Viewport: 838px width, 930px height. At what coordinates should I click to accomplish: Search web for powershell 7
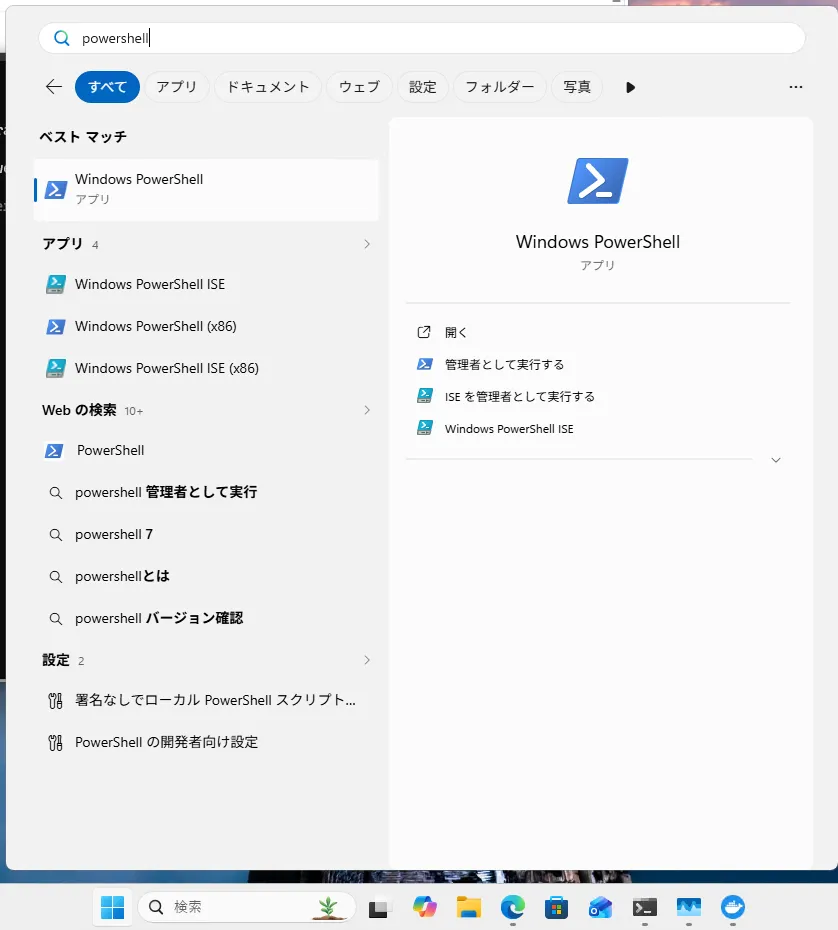(x=206, y=534)
